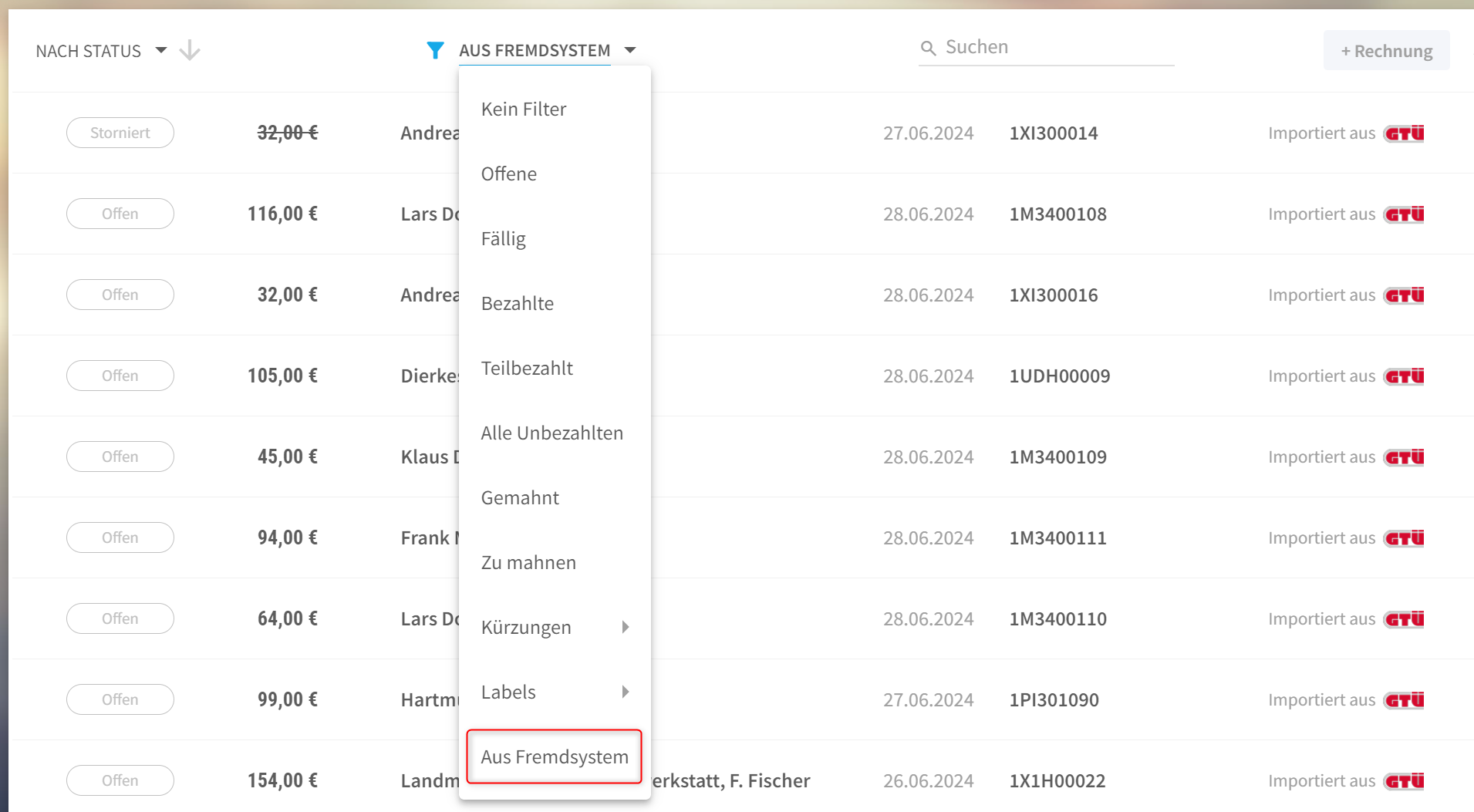Toggle the sort direction arrow icon

click(190, 51)
